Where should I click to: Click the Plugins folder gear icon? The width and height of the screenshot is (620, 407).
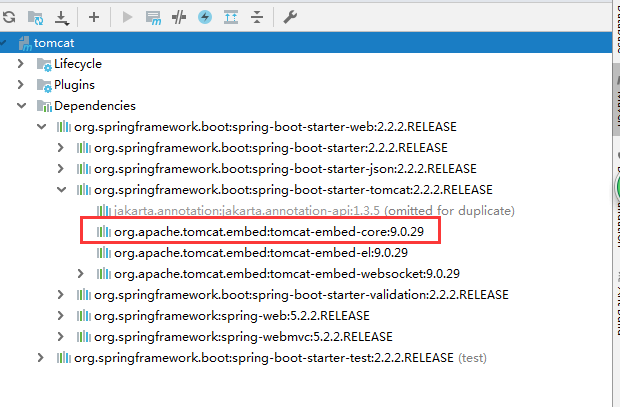[44, 85]
